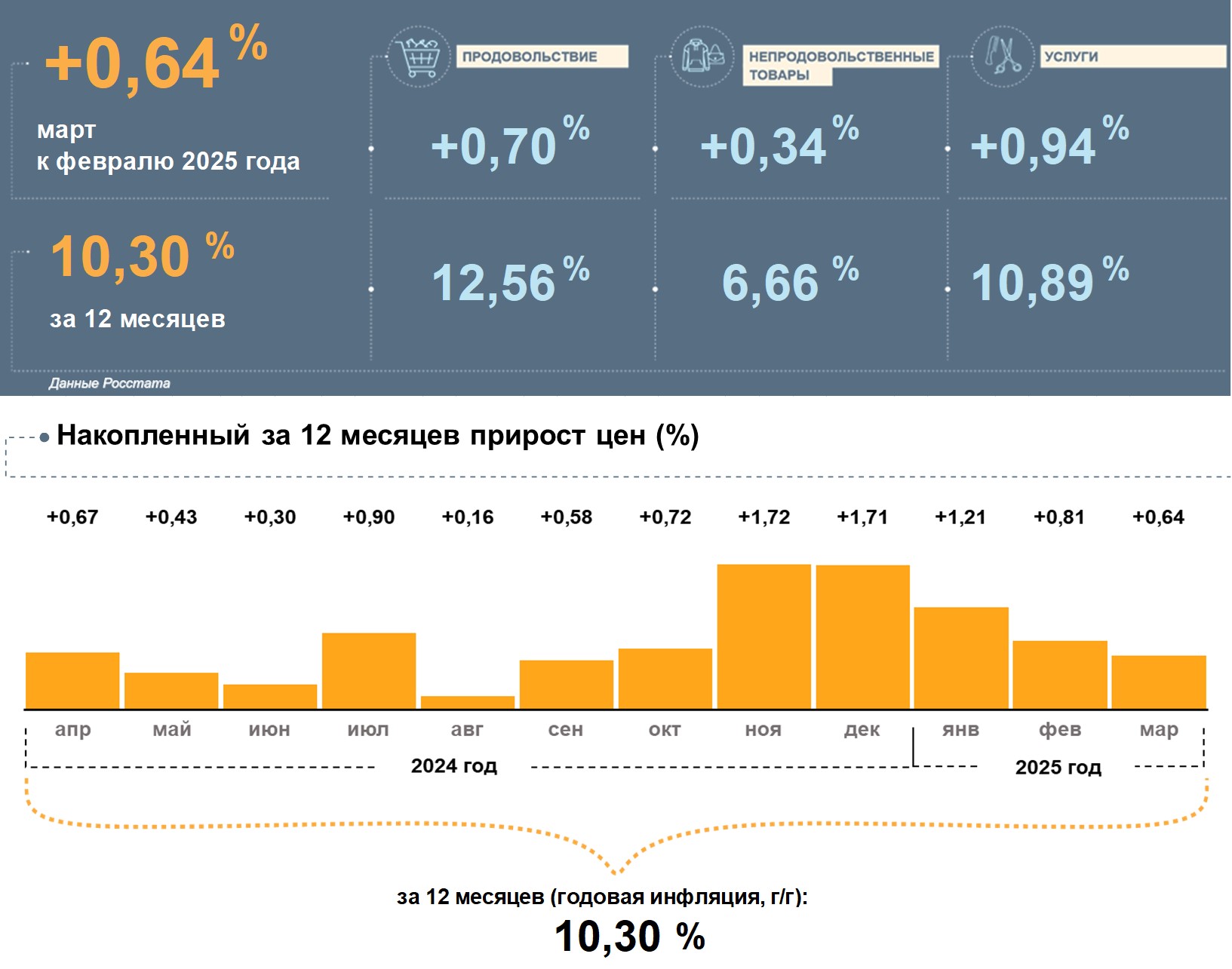
Task: Click the 'за 12 месяцев (годовая инфляция, г/г):' caption
Action: click(602, 897)
